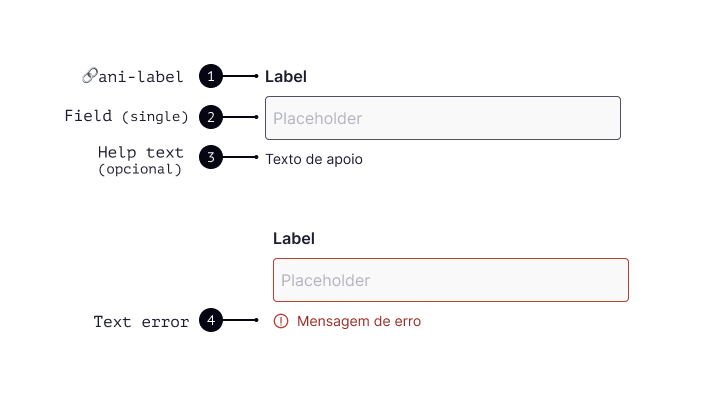Click connector line extending from badge 4

241,320
